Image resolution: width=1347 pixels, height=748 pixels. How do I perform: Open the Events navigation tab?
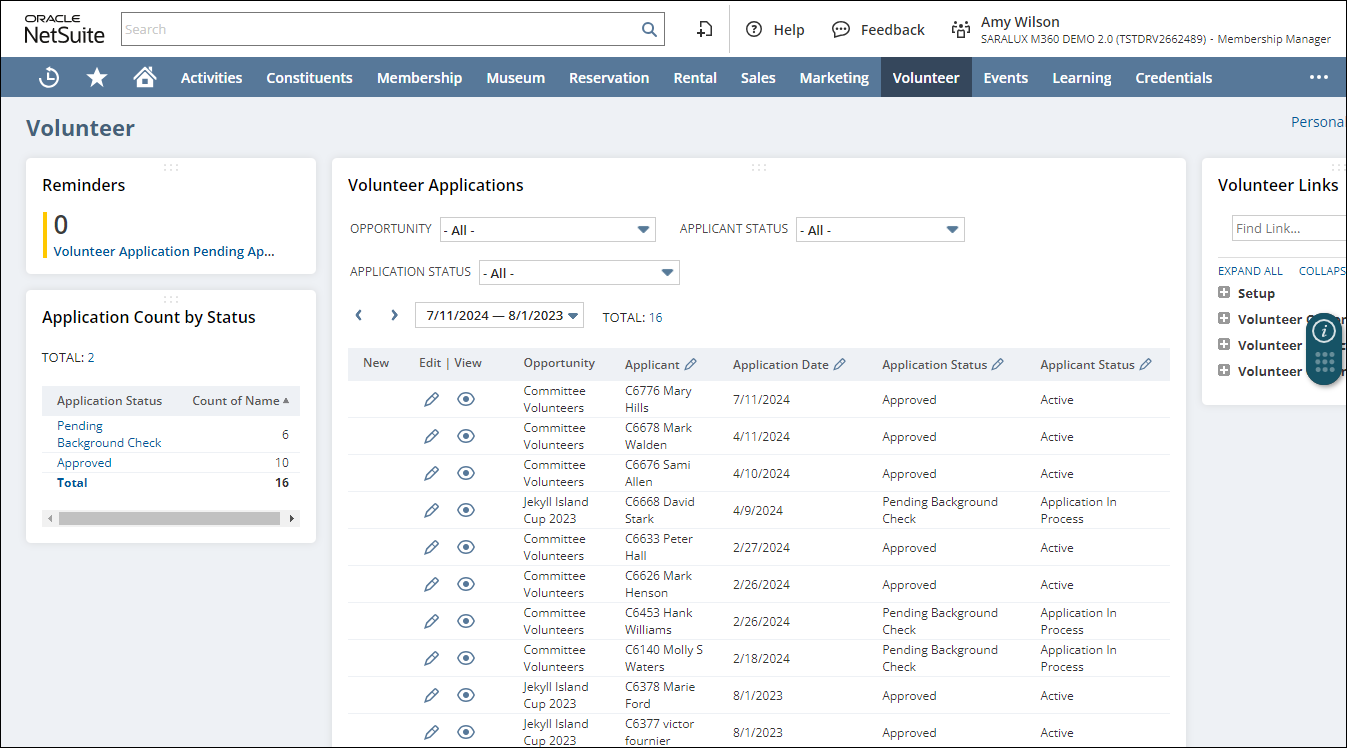(1005, 78)
